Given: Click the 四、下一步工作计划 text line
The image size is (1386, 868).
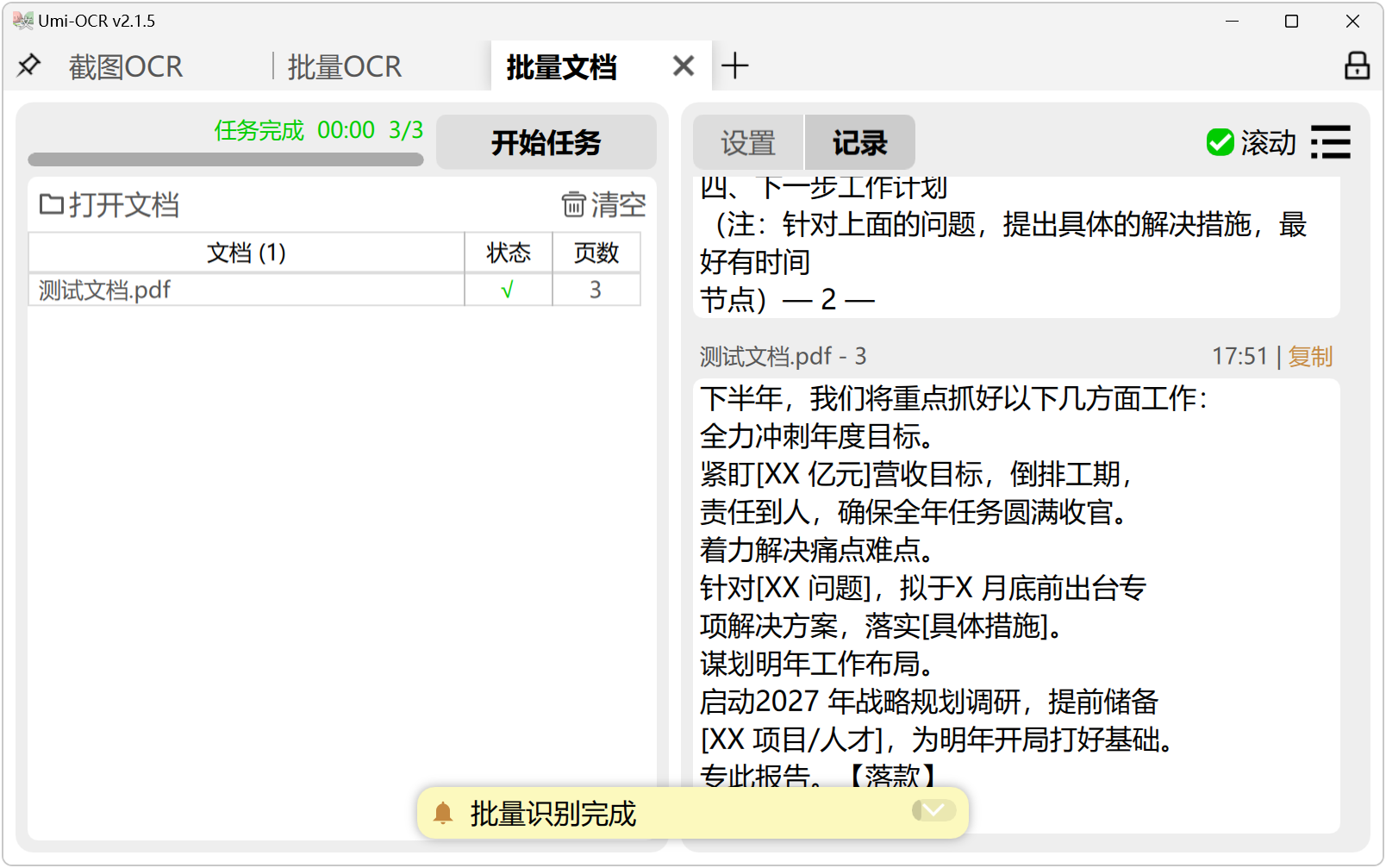Looking at the screenshot, I should [823, 187].
